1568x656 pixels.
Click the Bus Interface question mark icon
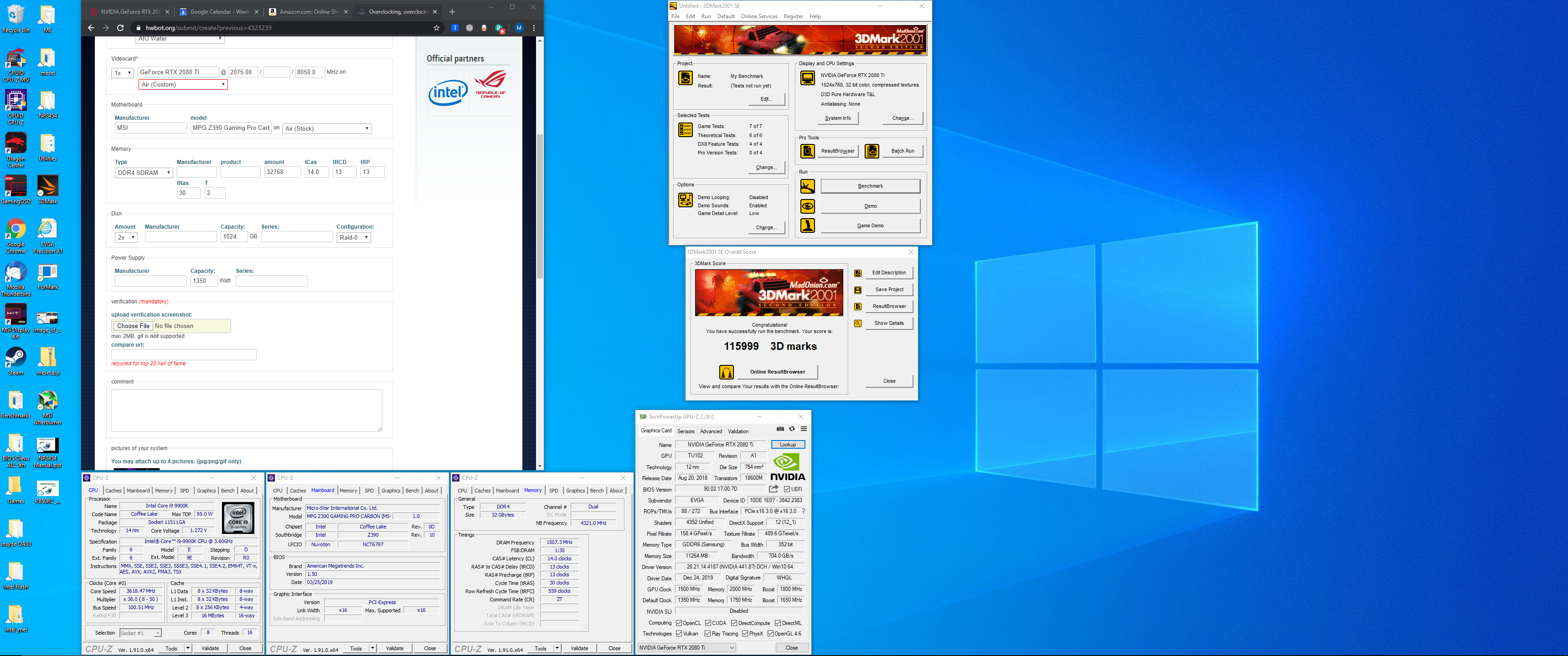(x=804, y=511)
